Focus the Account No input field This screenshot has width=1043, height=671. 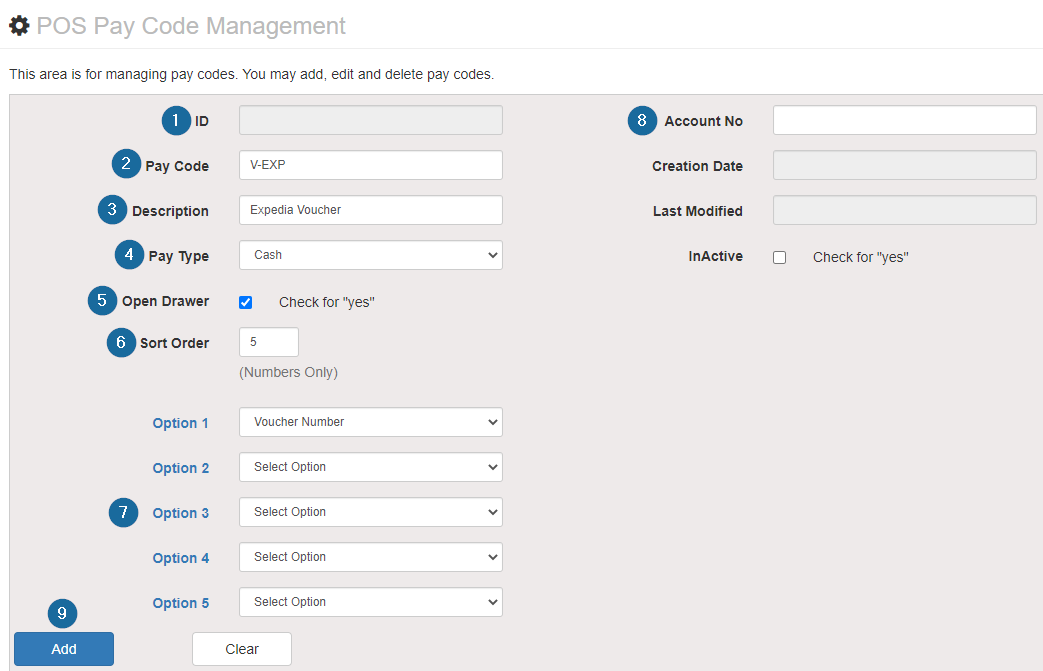coord(905,120)
